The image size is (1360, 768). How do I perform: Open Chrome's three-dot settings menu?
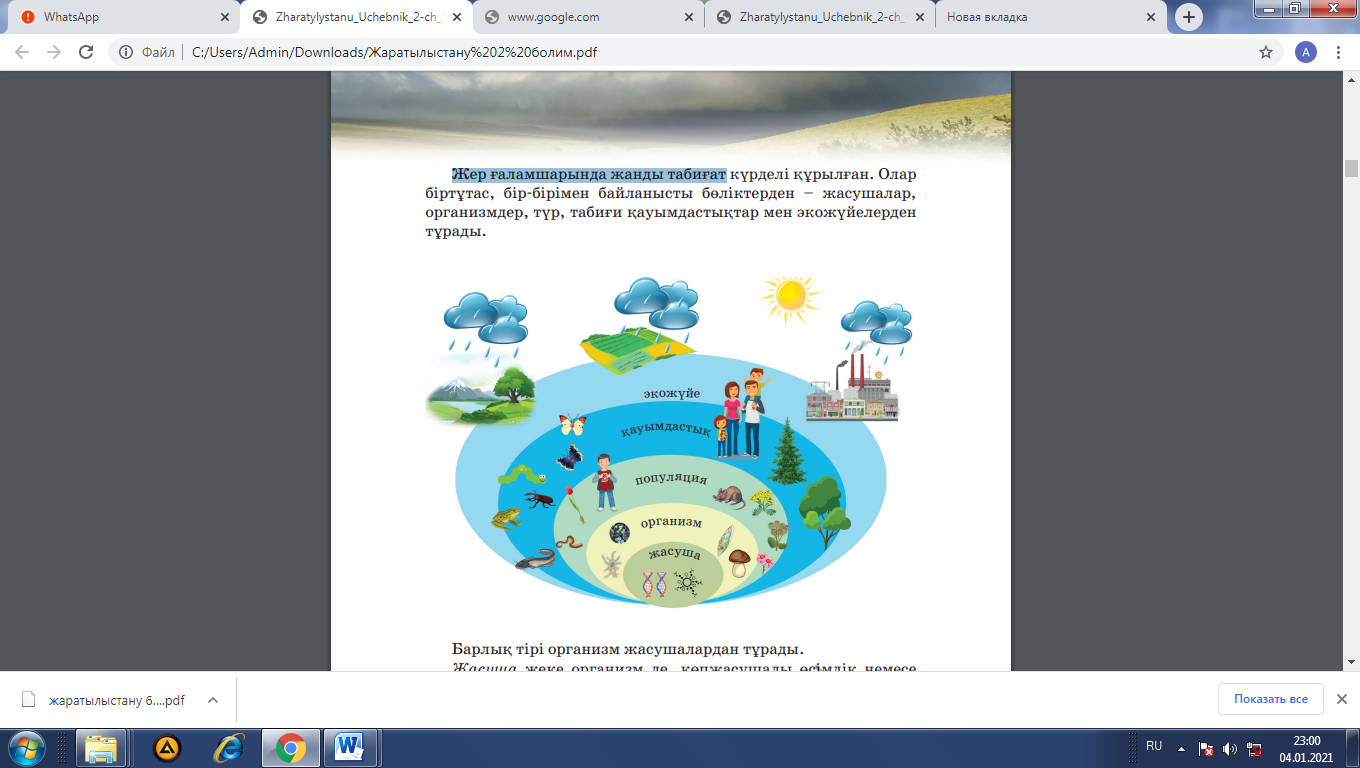pyautogui.click(x=1338, y=52)
